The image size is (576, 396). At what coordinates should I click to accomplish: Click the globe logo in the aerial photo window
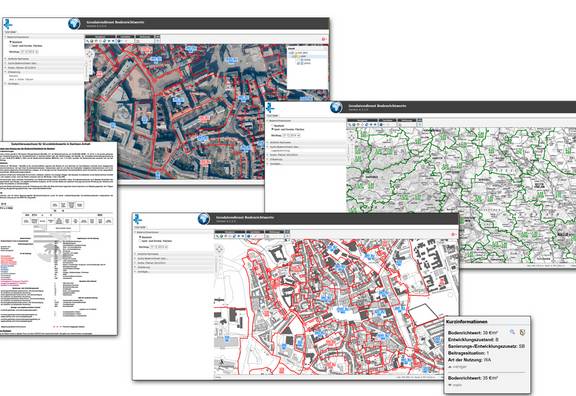coord(74,24)
